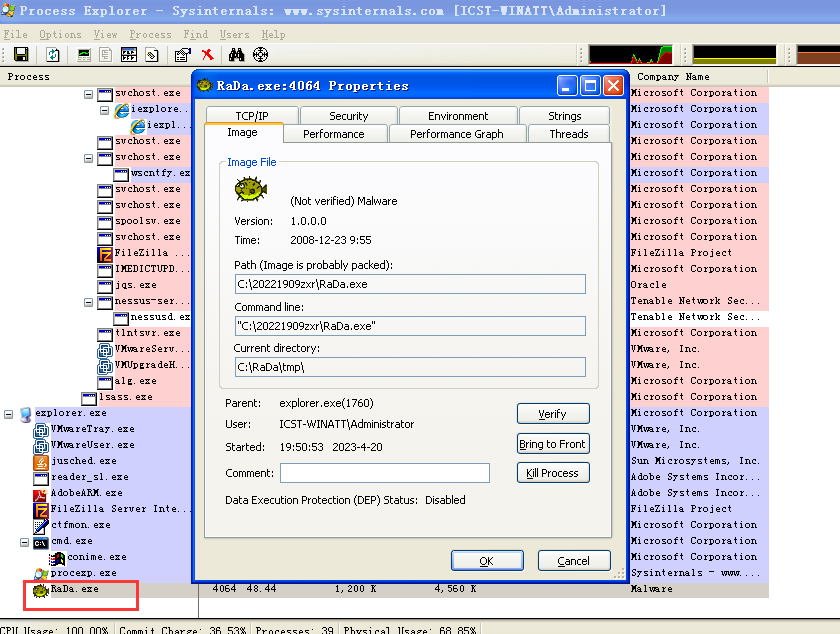Image resolution: width=840 pixels, height=634 pixels.
Task: Click the iexplore.exe Internet Explorer icon
Action: [122, 110]
